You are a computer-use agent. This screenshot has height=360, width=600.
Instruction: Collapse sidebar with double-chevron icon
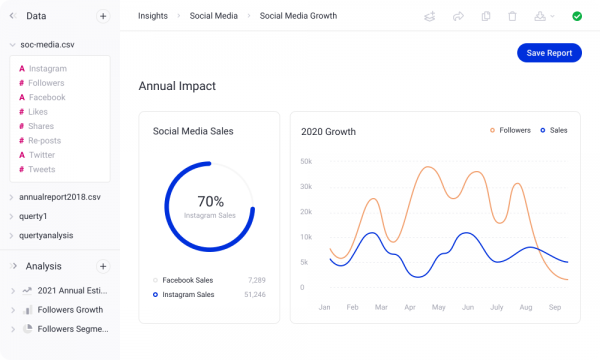[x=13, y=16]
